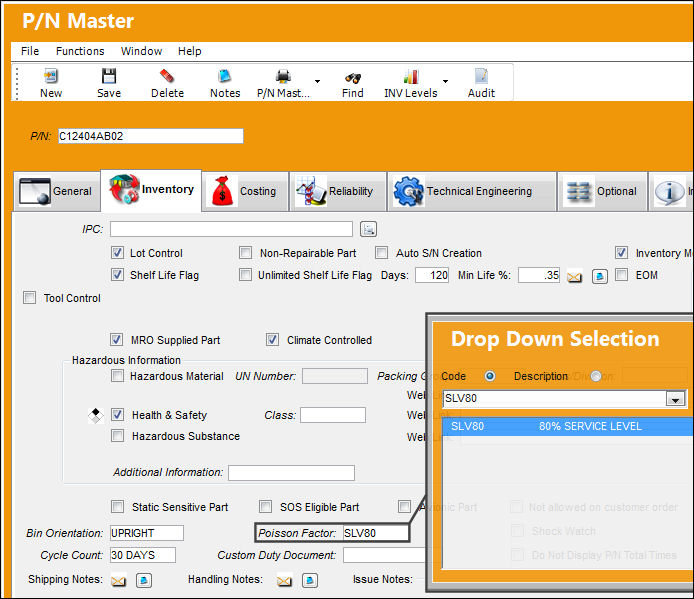
Task: Open the Window menu
Action: tap(142, 51)
